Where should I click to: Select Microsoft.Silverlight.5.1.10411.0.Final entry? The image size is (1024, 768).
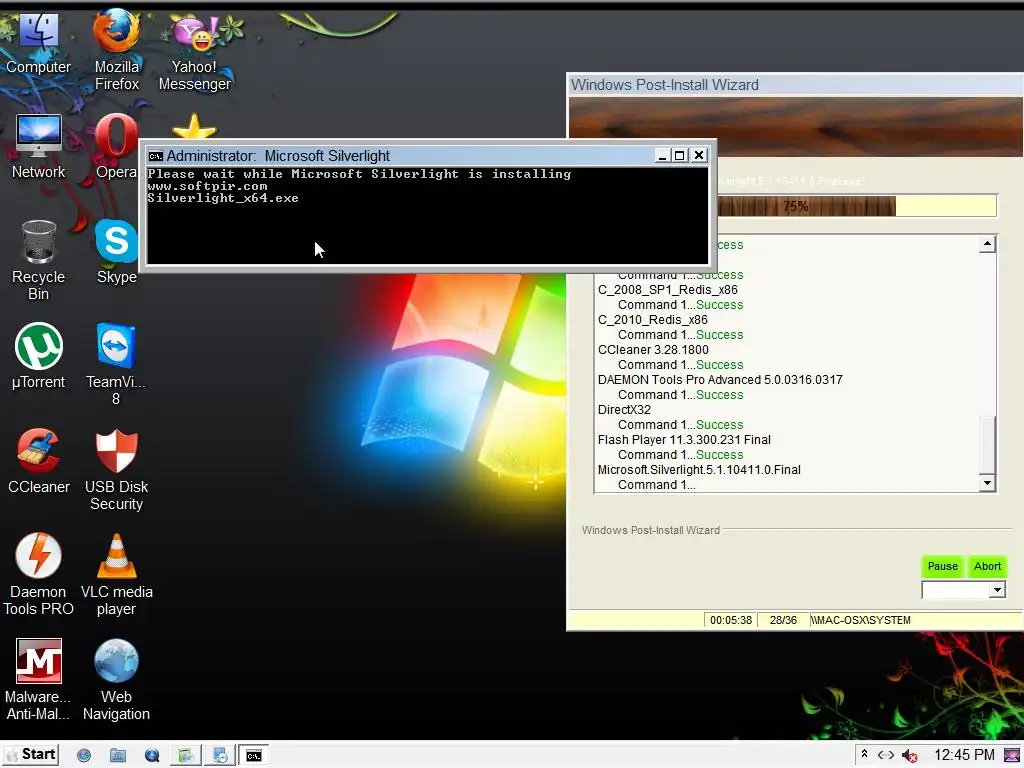[x=699, y=470]
